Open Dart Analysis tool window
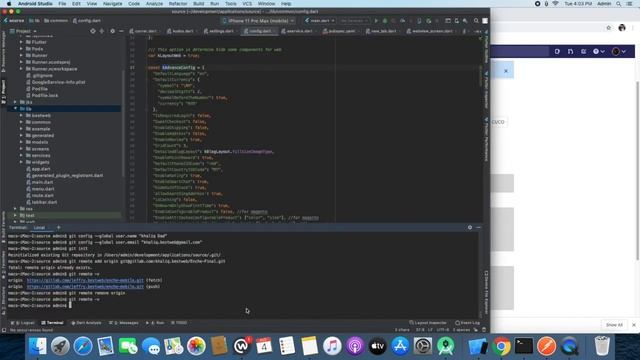This screenshot has height=360, width=640. 86,323
